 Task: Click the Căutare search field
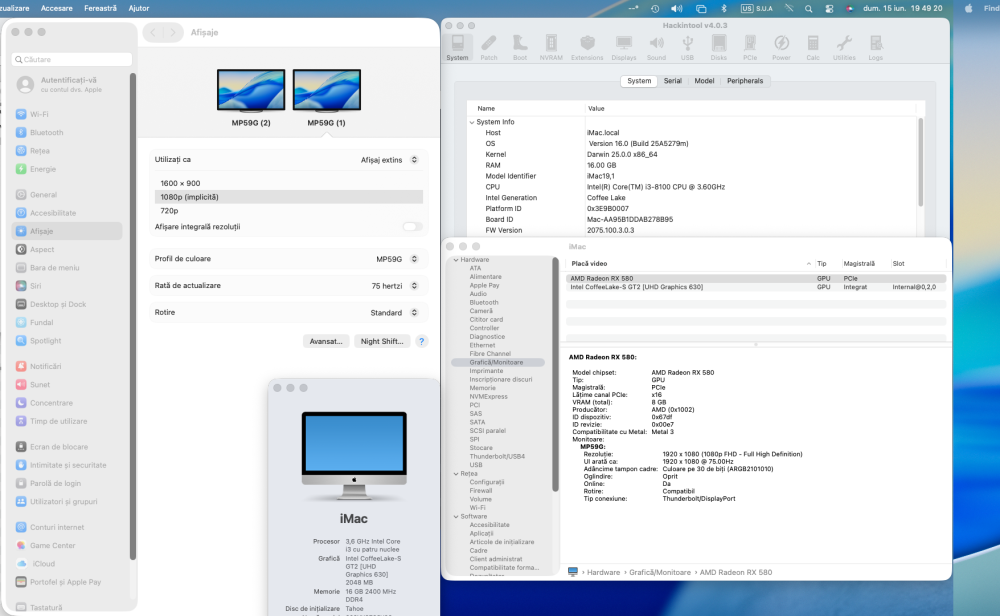pos(71,59)
